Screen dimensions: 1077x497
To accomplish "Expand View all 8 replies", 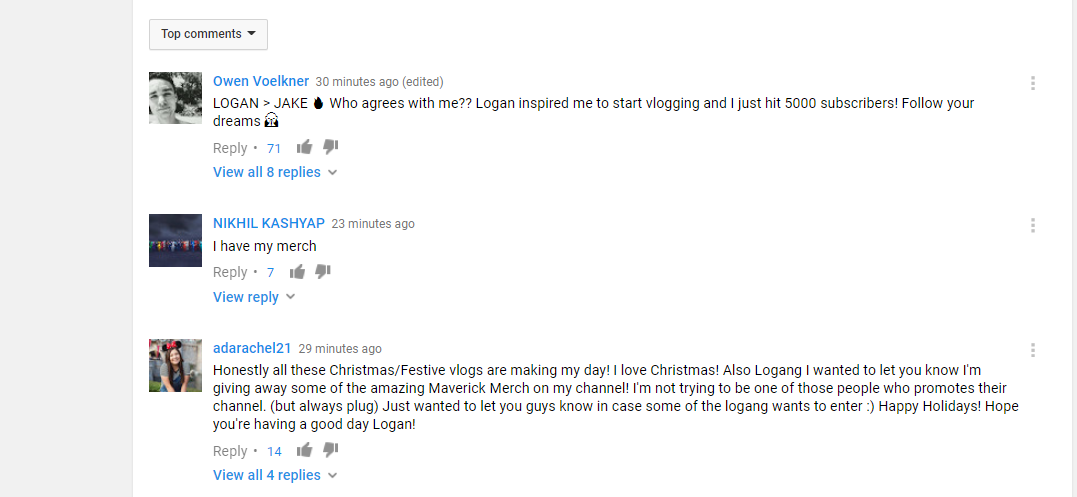I will [275, 172].
